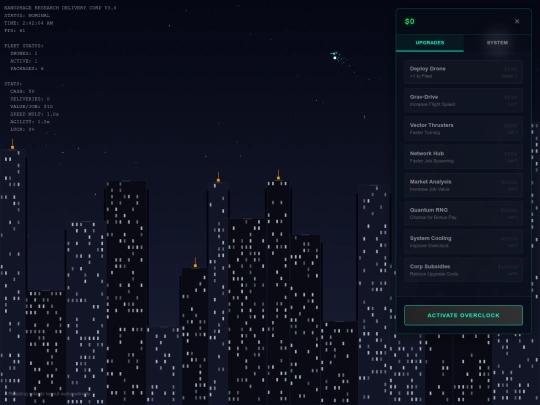Open the System tab
The height and width of the screenshot is (405, 540).
point(497,43)
